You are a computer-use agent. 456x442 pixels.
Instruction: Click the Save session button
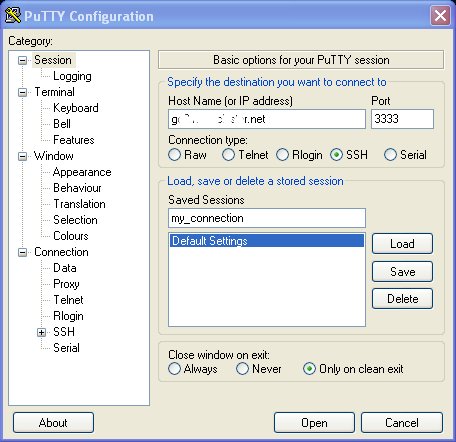402,272
